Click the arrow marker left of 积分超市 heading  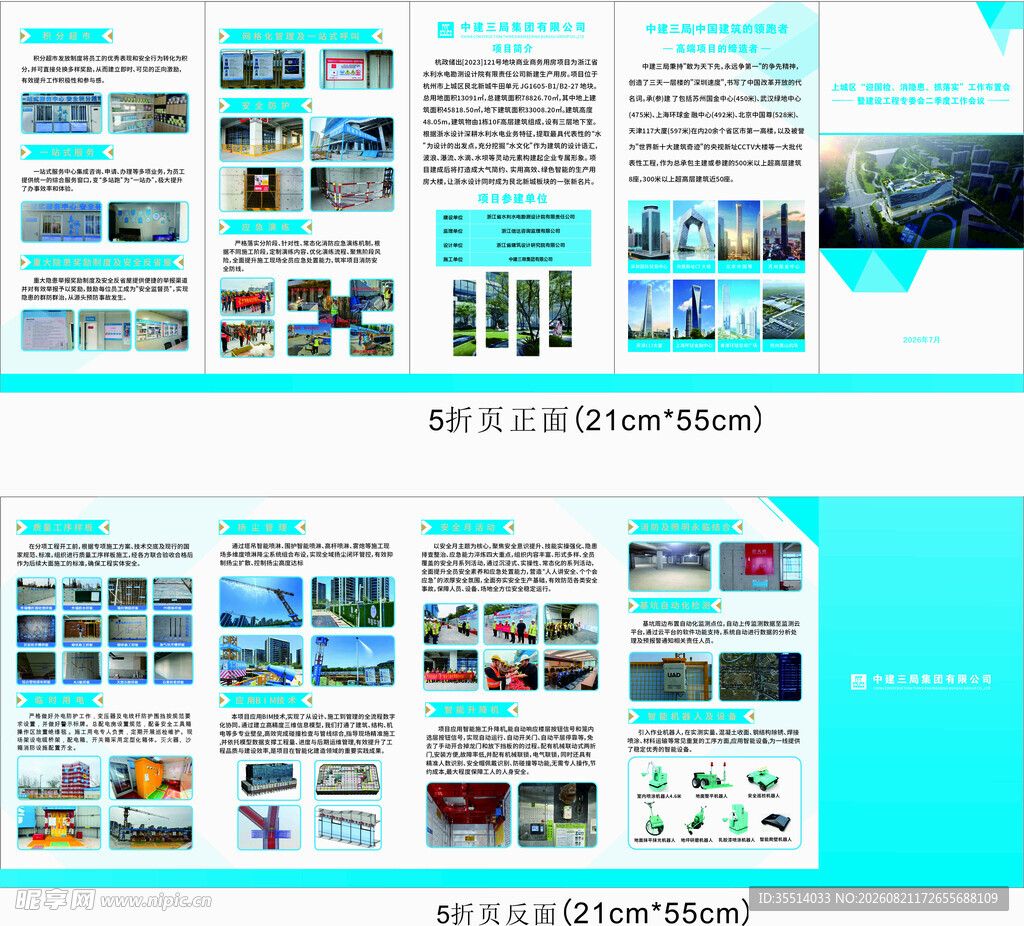26,36
